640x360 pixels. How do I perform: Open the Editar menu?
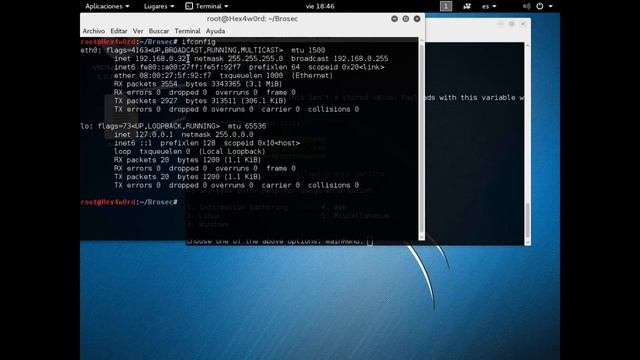[x=119, y=31]
